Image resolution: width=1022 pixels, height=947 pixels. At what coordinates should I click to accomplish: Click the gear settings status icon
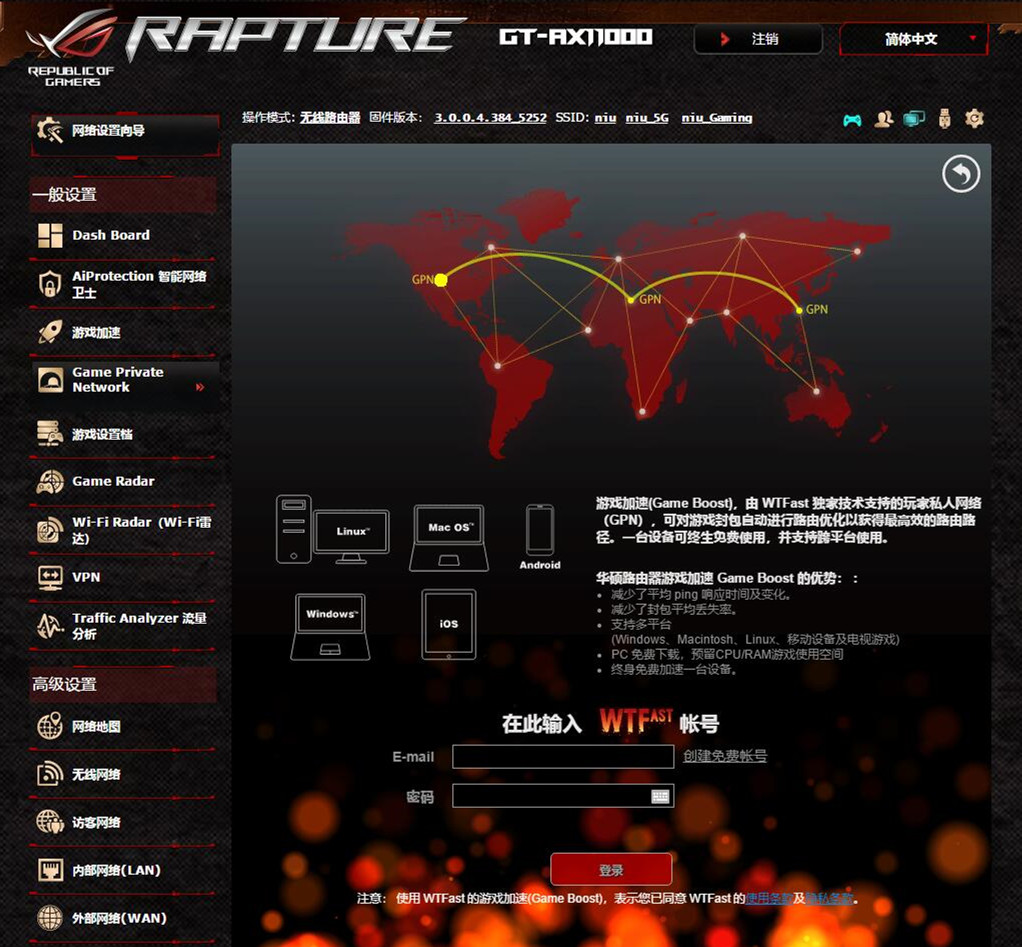(x=974, y=119)
